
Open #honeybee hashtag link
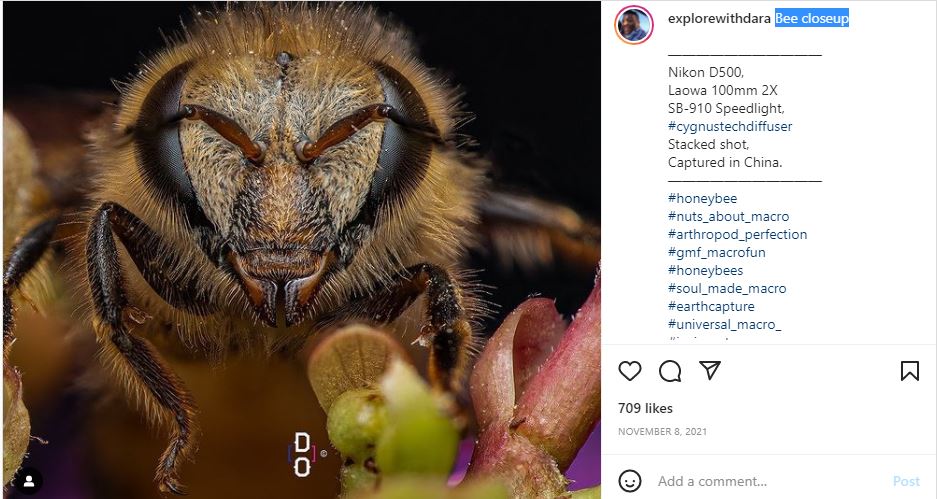(702, 199)
